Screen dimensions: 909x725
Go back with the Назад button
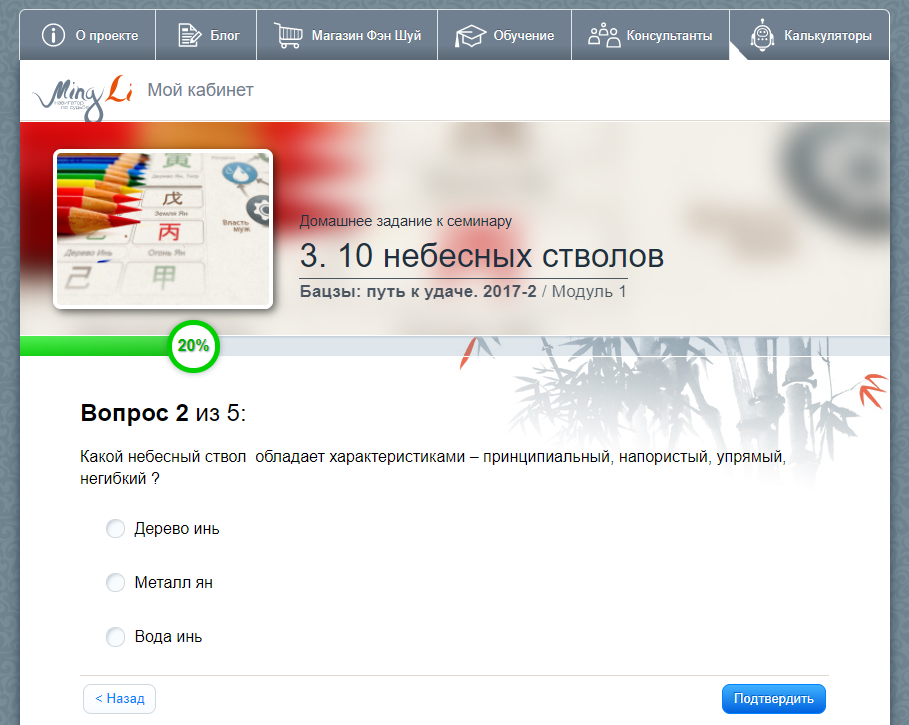click(x=119, y=699)
